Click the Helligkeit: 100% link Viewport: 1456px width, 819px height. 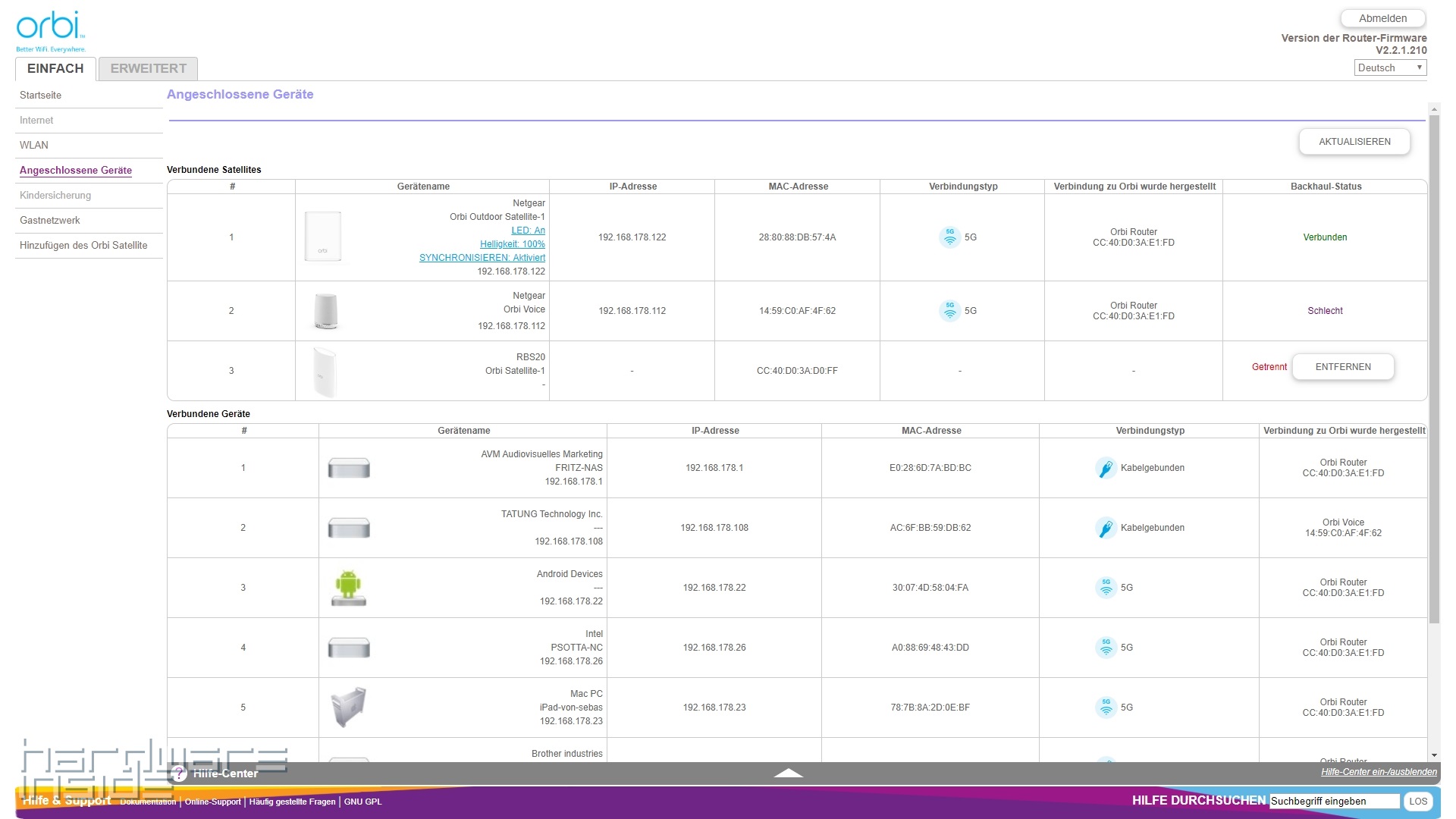(513, 244)
